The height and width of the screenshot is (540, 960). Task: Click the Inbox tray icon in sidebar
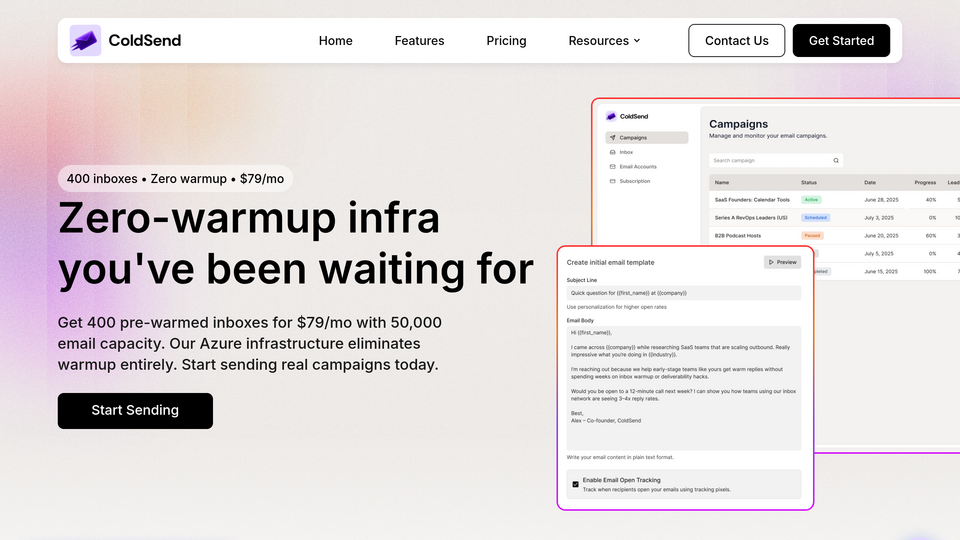[x=612, y=152]
